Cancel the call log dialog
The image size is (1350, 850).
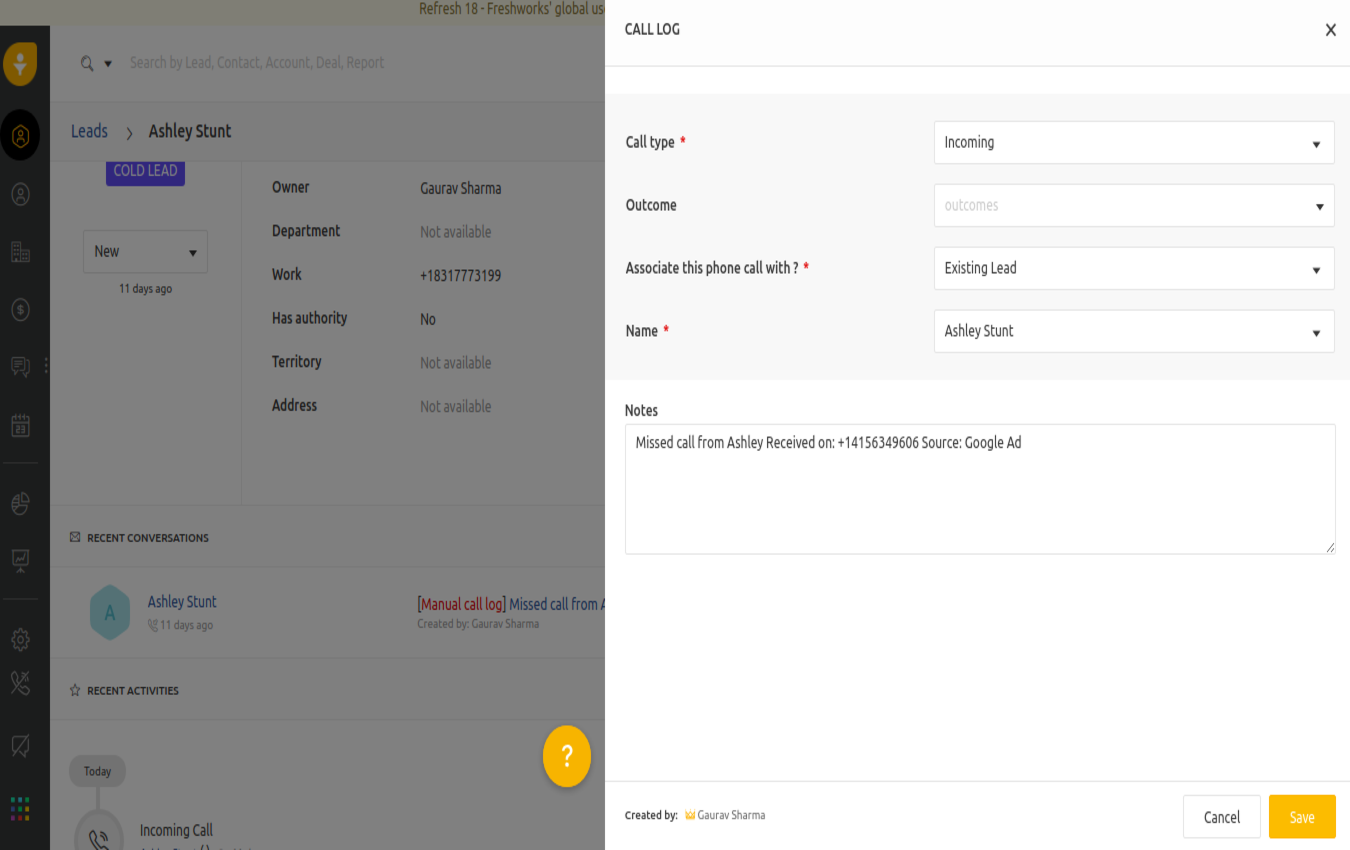[x=1221, y=816]
